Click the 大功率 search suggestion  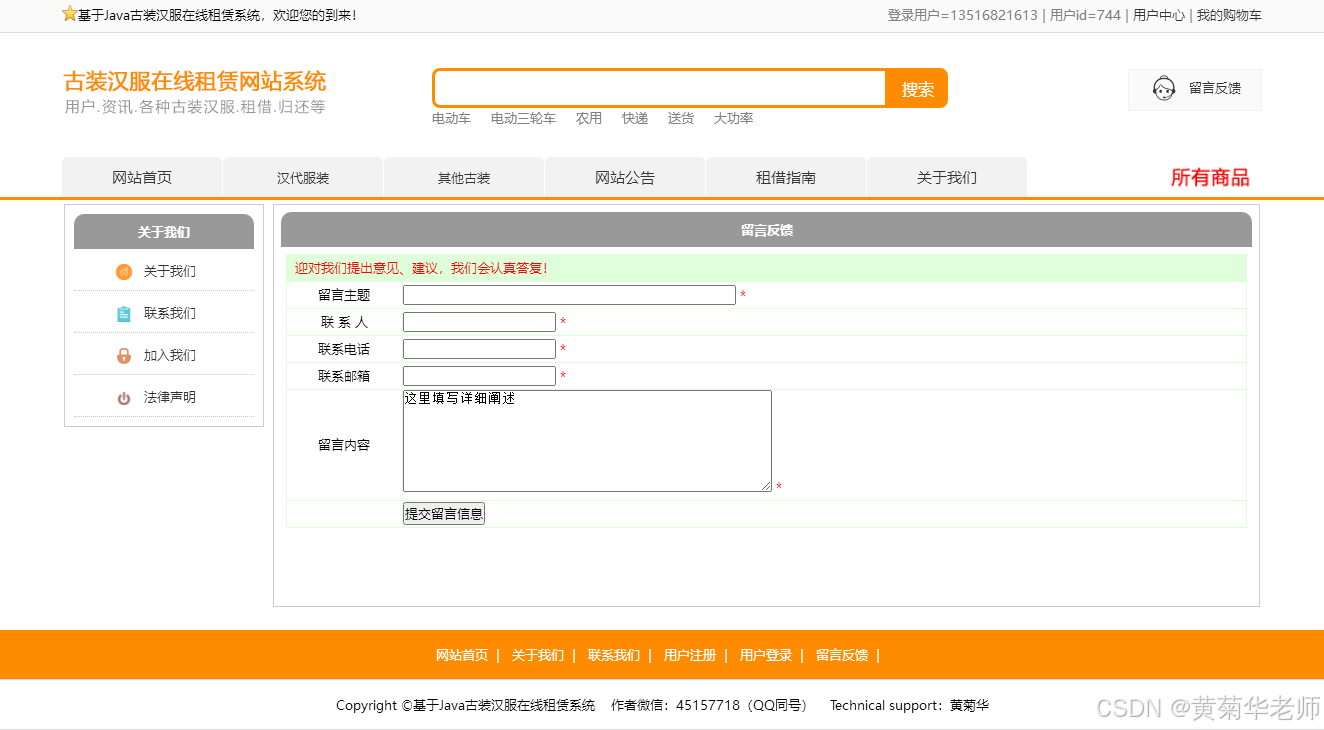pyautogui.click(x=733, y=118)
